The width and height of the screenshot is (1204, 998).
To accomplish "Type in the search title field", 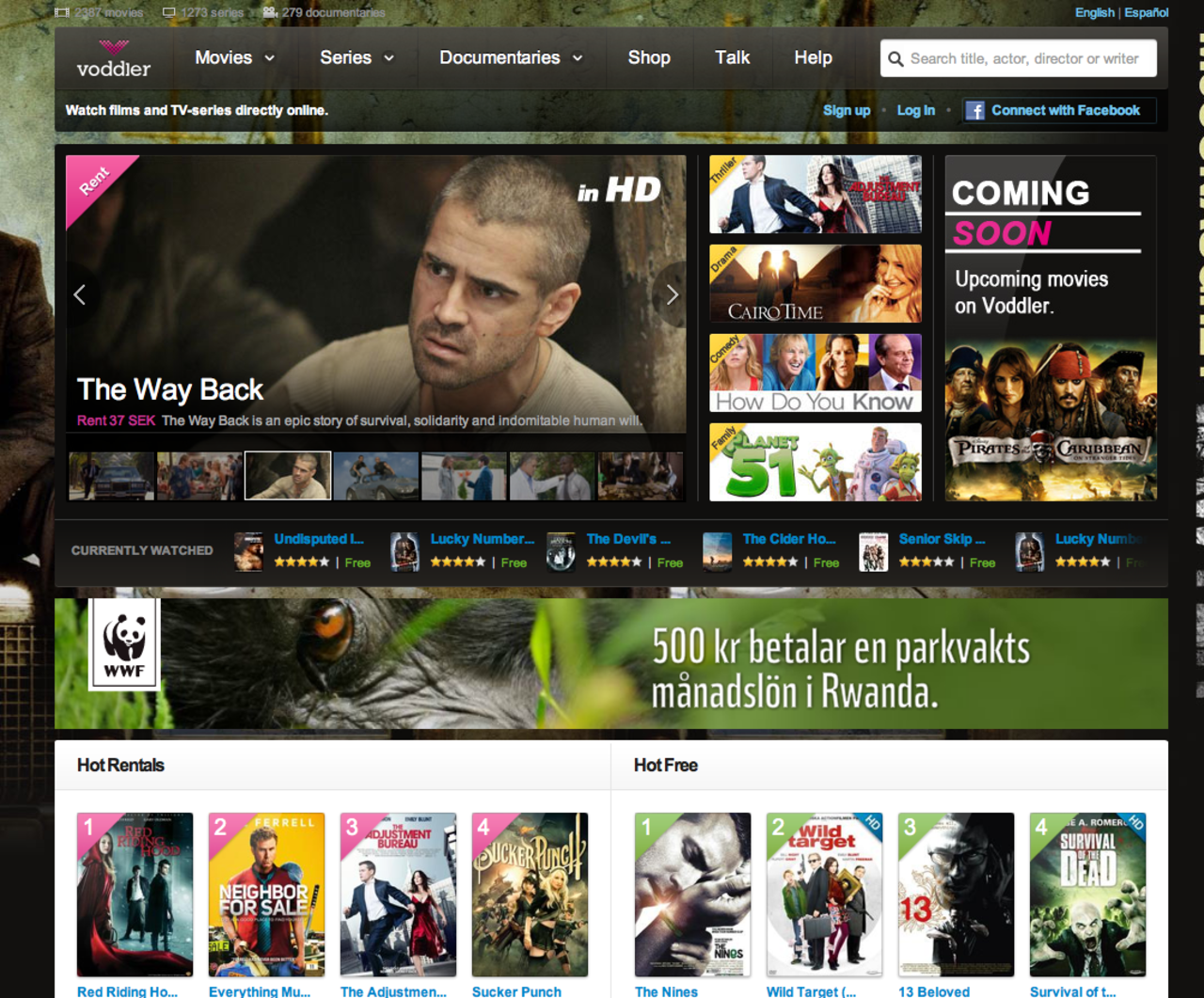I will coord(1025,59).
